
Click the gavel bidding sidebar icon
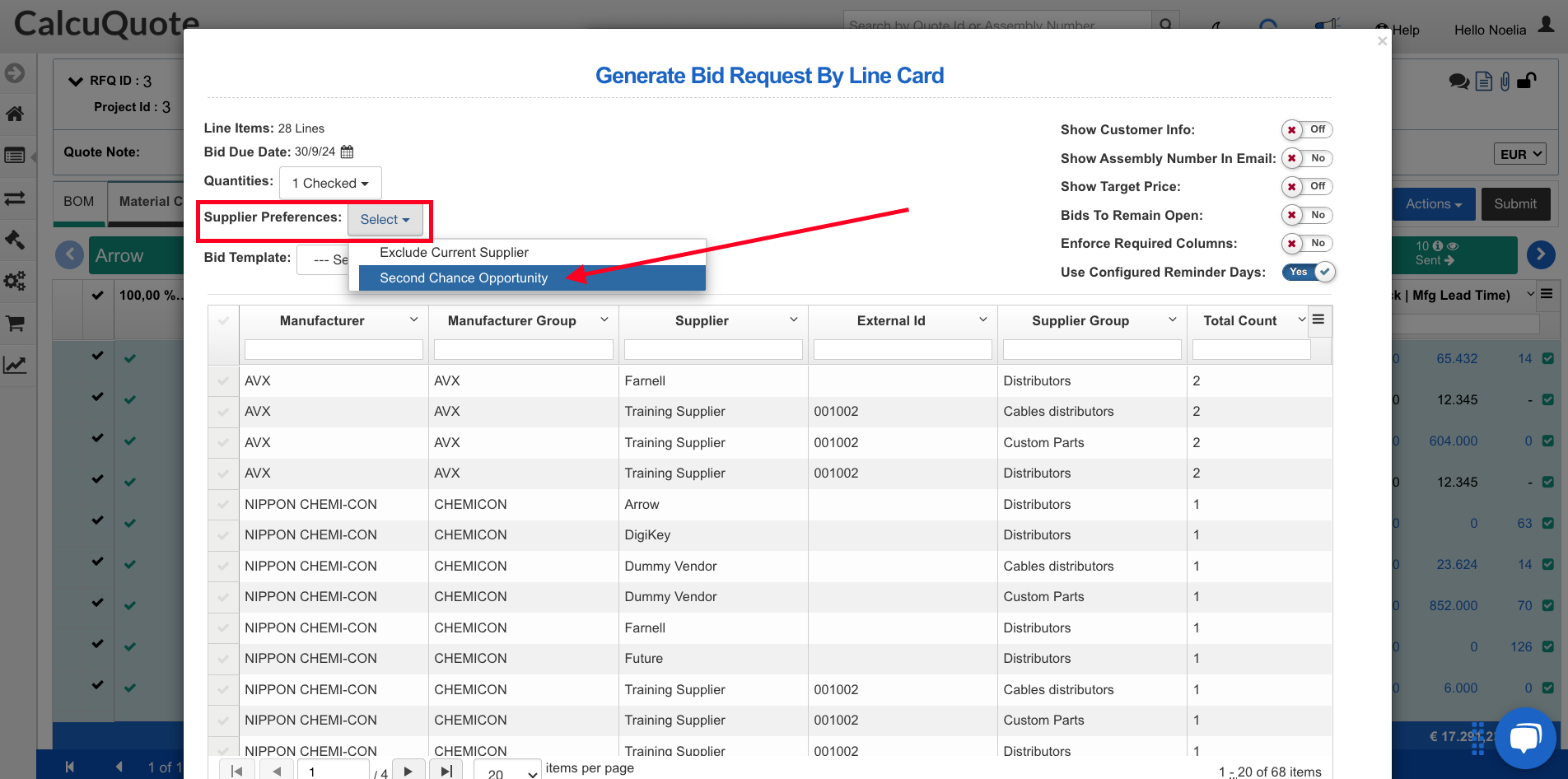(x=15, y=239)
